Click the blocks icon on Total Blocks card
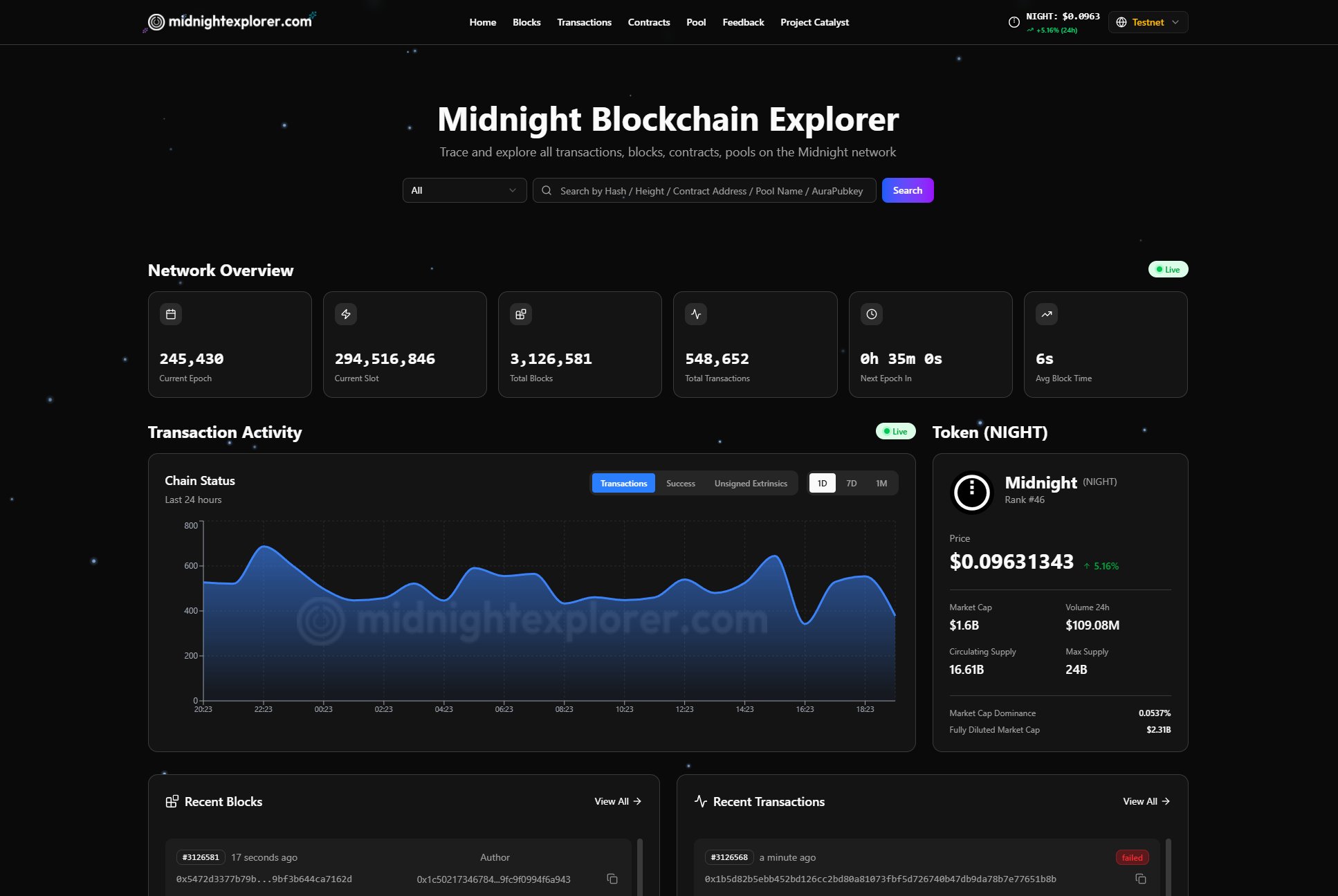 pyautogui.click(x=521, y=314)
